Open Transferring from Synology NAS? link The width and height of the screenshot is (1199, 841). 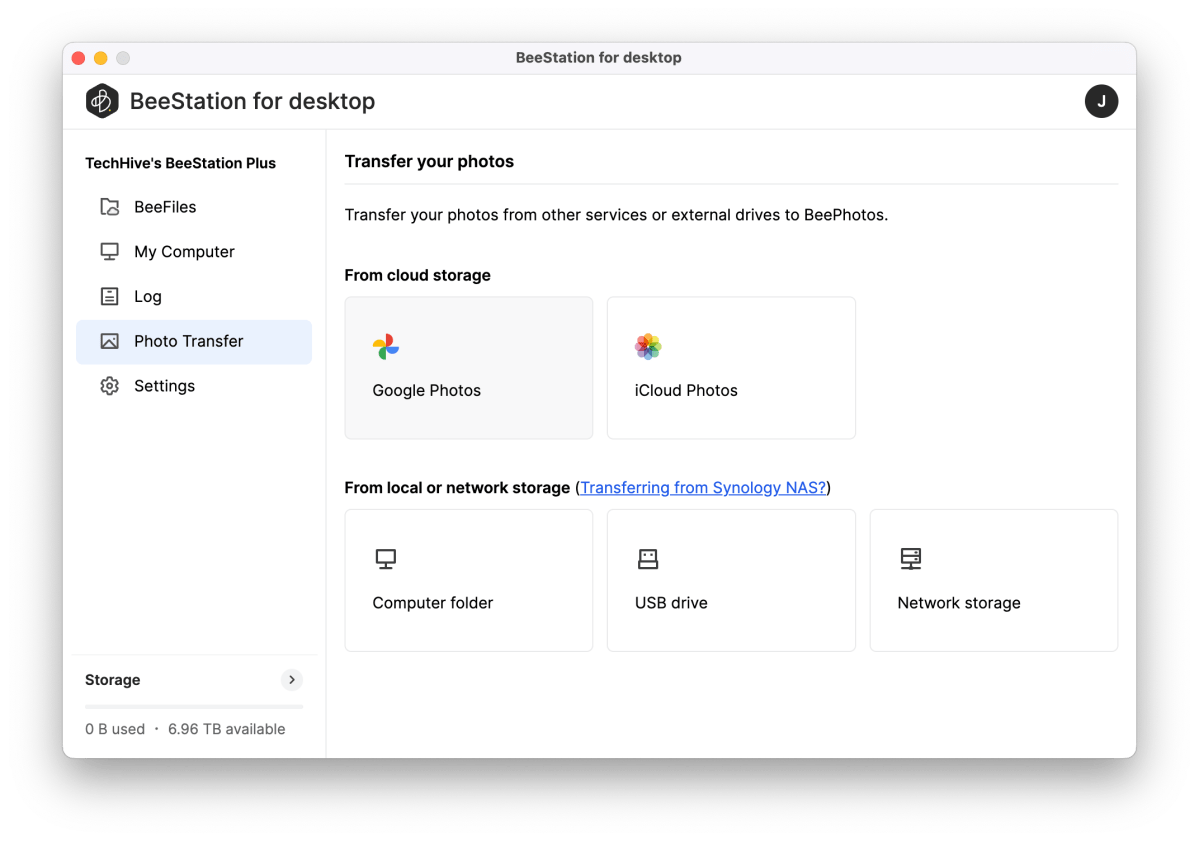click(703, 488)
